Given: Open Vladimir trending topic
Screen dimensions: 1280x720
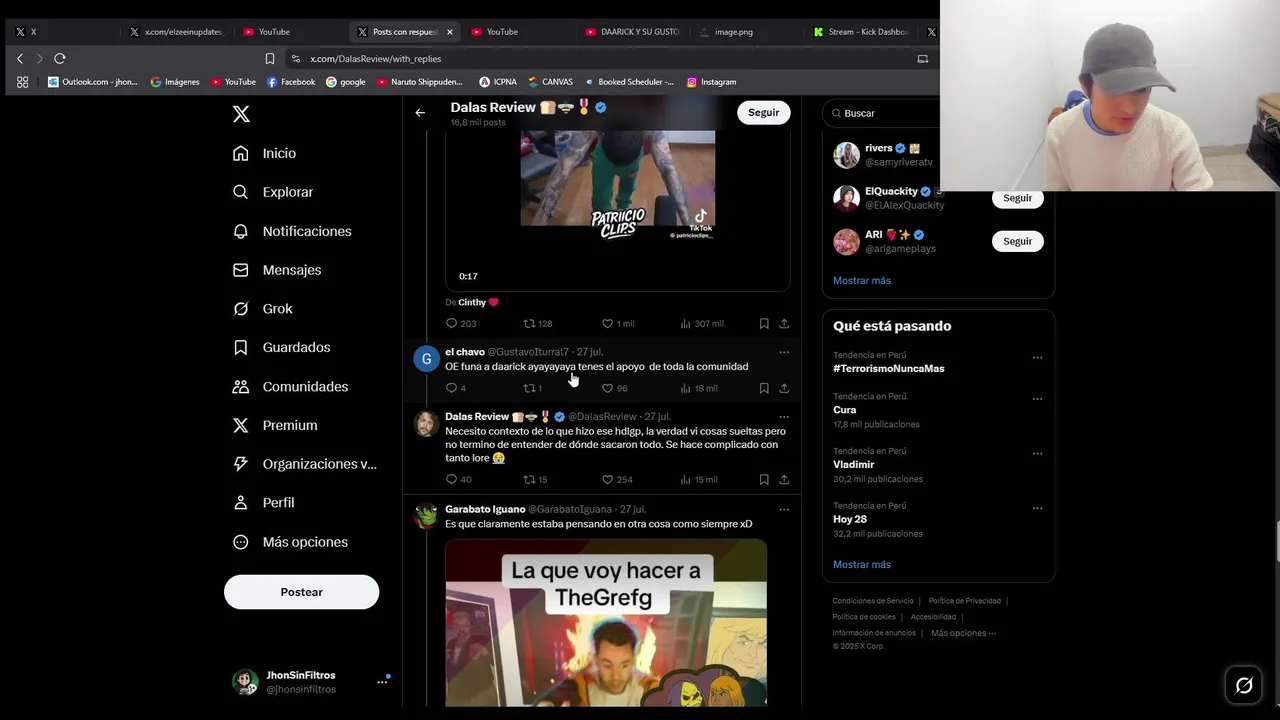Looking at the screenshot, I should [x=853, y=464].
